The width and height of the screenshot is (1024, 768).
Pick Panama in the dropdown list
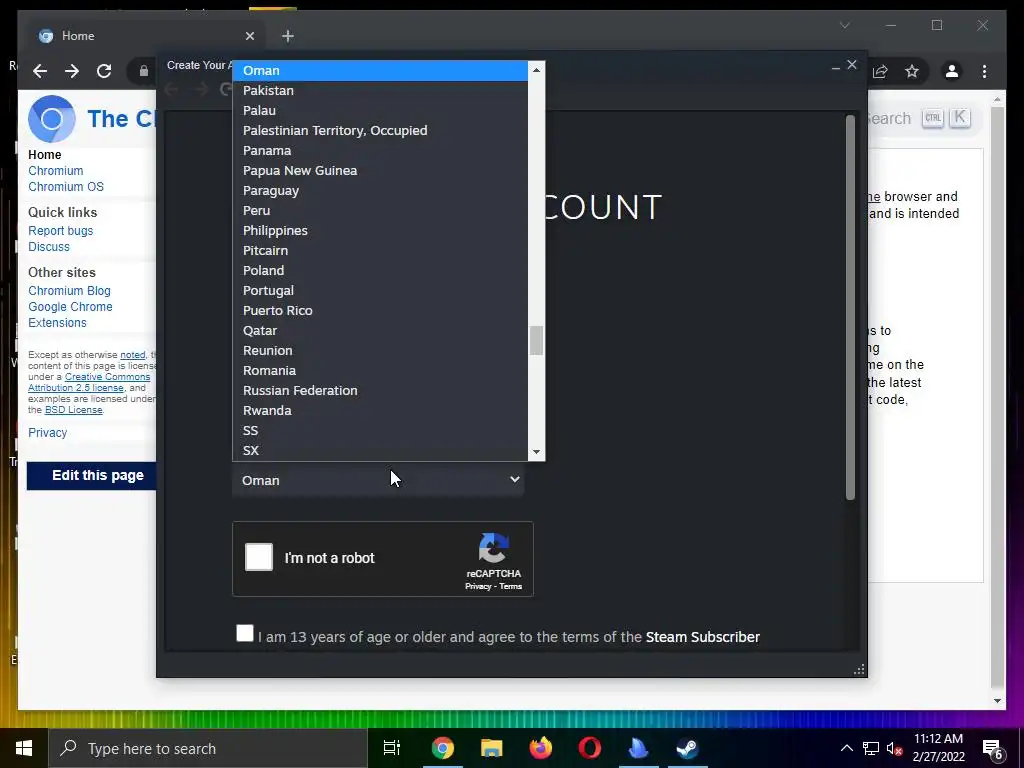[x=380, y=151]
